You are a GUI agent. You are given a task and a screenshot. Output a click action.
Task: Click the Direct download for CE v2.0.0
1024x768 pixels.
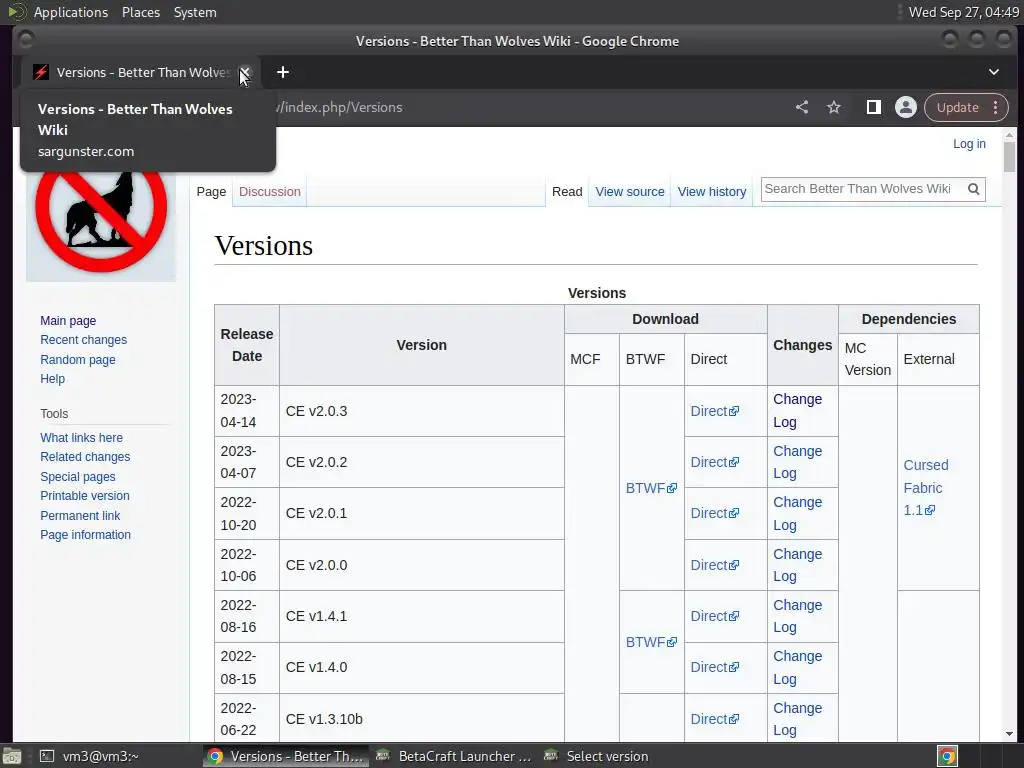click(714, 565)
